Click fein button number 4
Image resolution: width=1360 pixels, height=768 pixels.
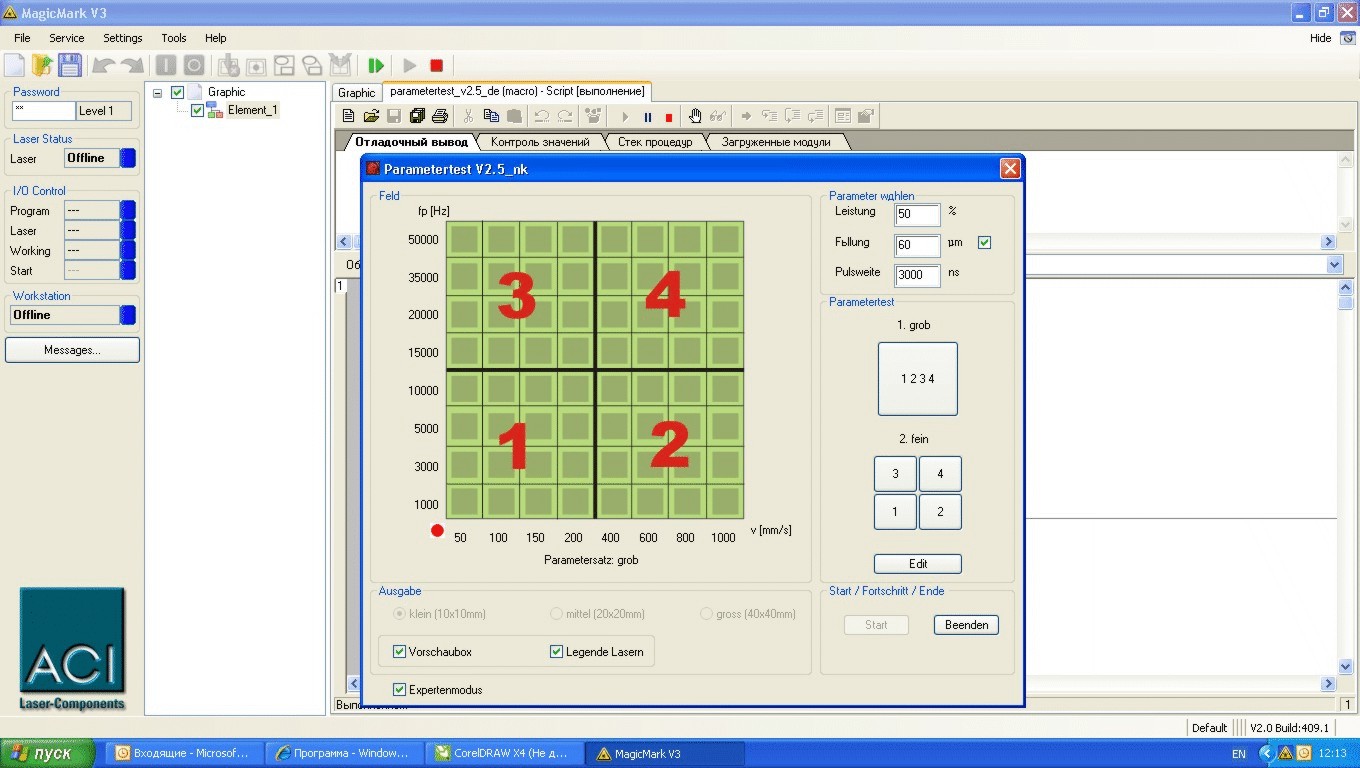coord(940,474)
